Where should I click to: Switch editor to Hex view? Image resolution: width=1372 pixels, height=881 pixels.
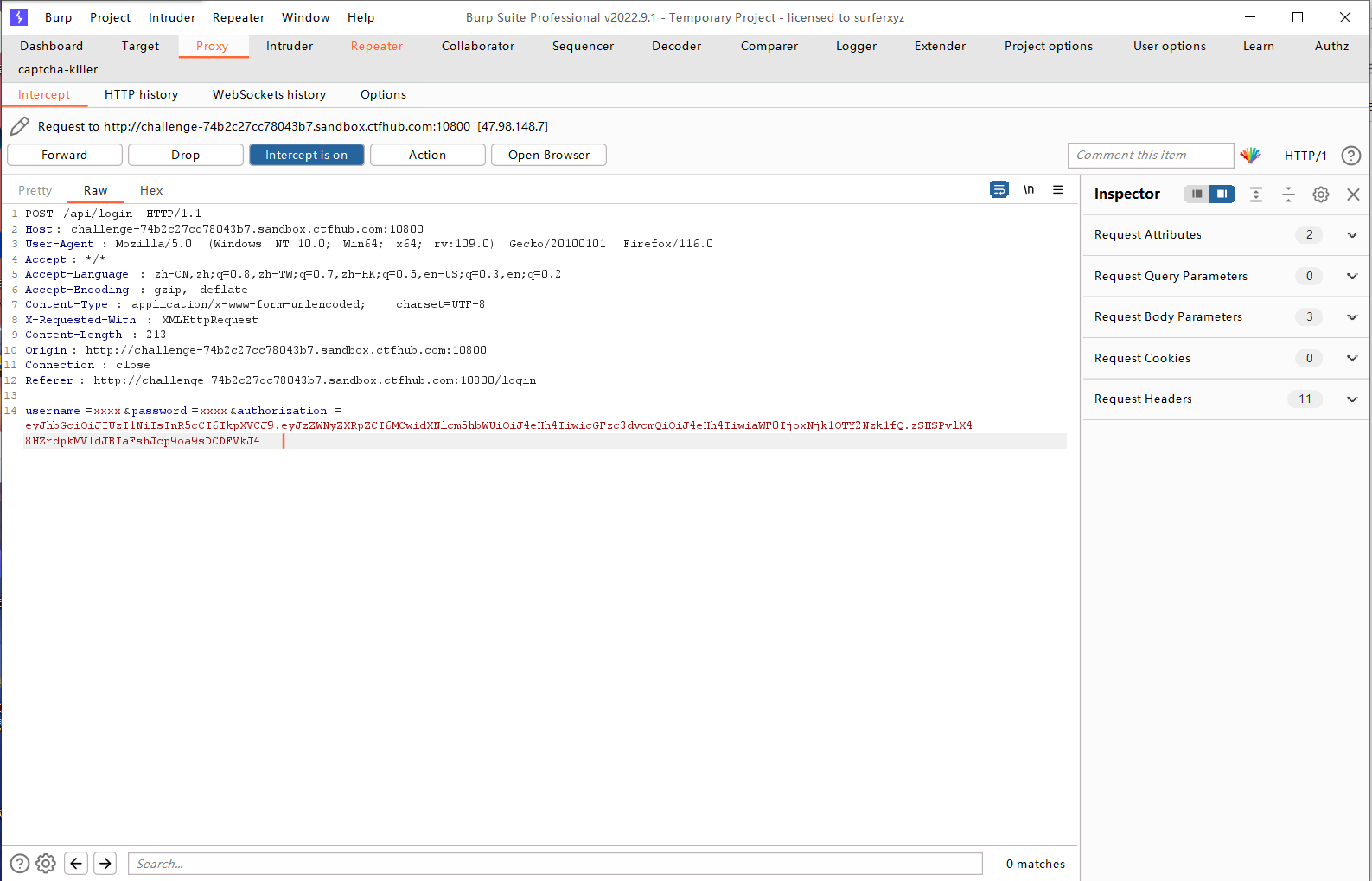click(x=151, y=191)
